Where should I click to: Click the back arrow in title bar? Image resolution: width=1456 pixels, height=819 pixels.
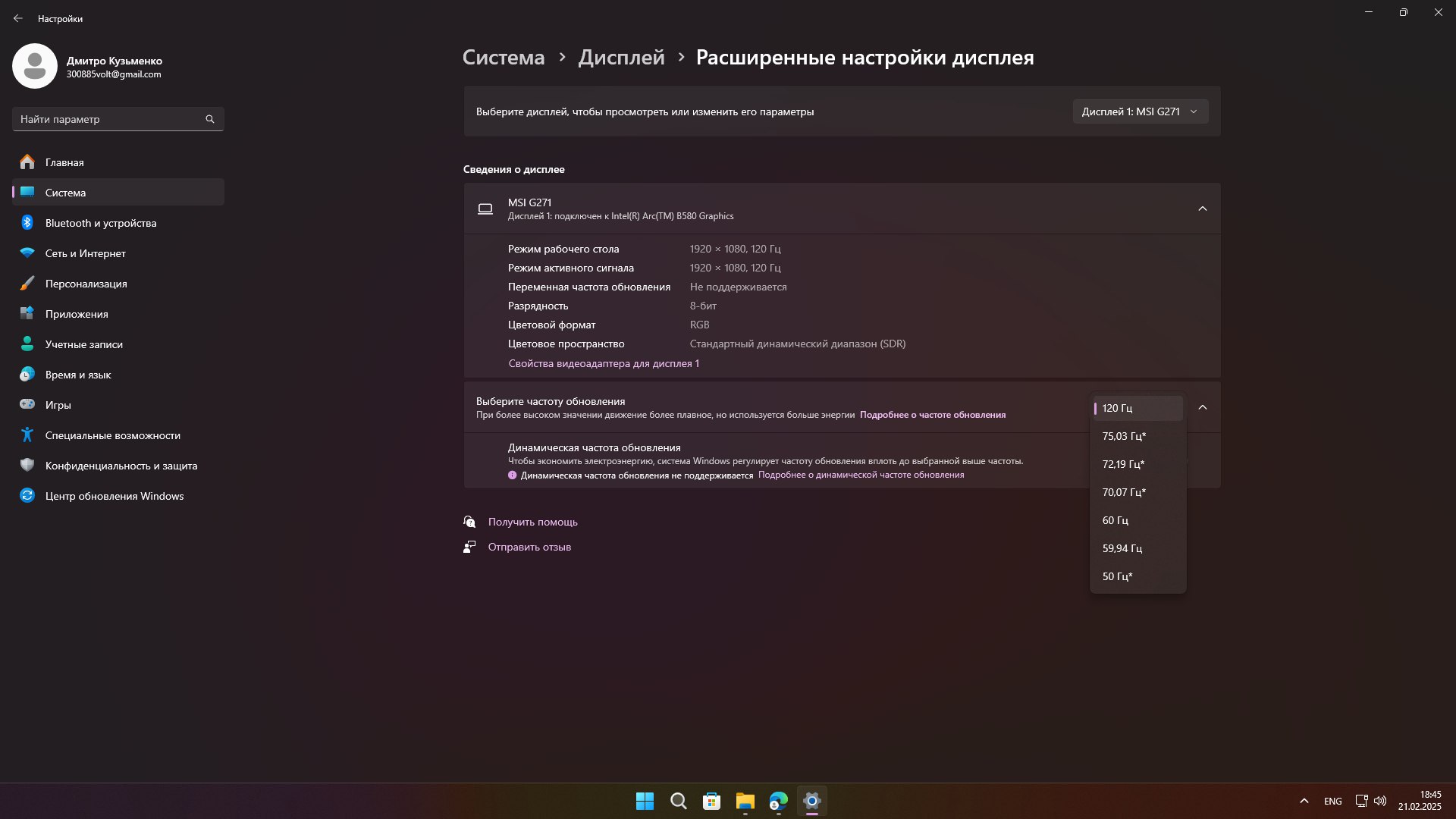18,18
